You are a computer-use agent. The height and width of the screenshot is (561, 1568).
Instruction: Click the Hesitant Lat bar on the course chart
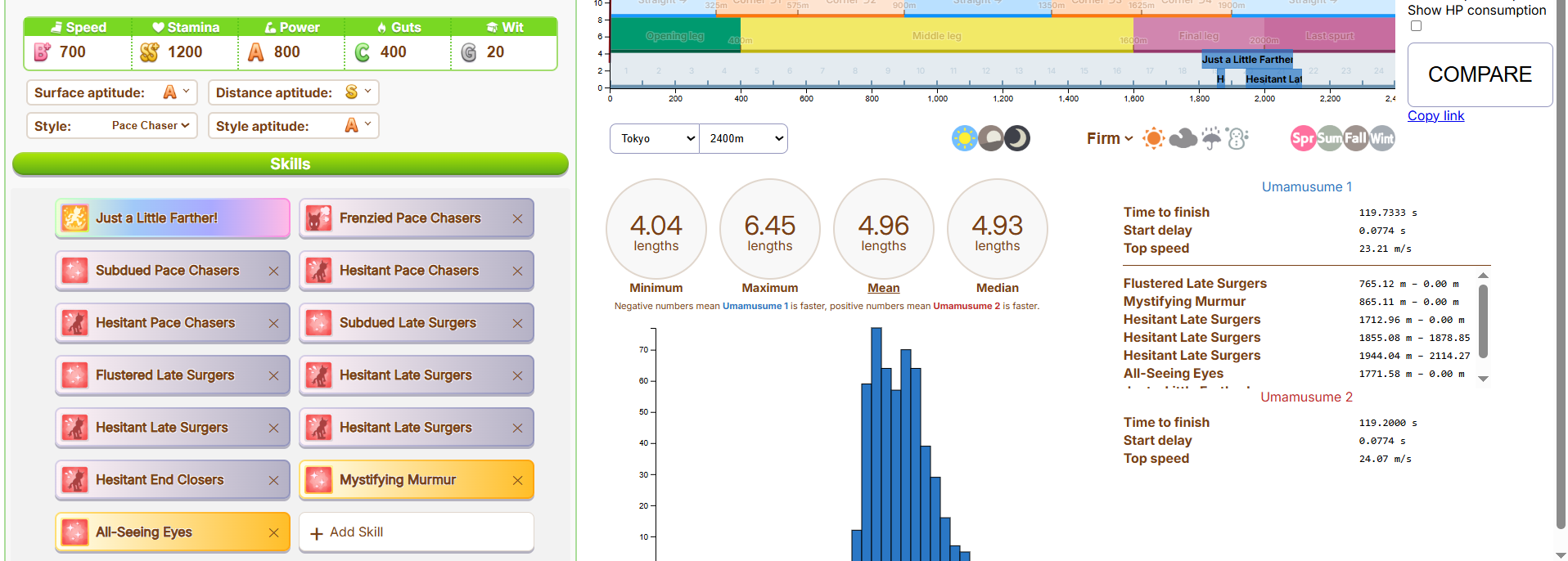point(1273,79)
